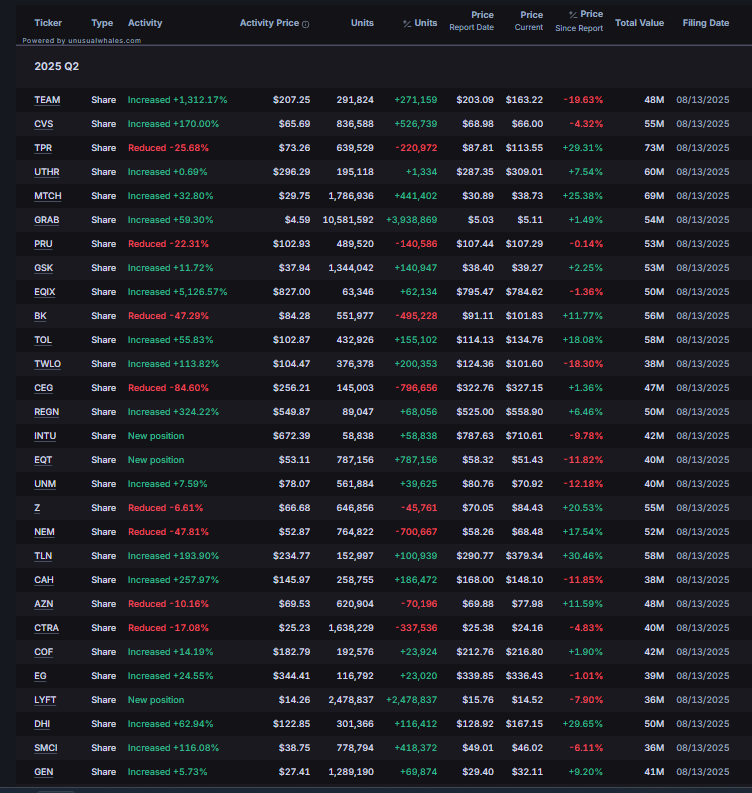This screenshot has width=752, height=793.
Task: Click the Activity Price column header
Action: (270, 23)
